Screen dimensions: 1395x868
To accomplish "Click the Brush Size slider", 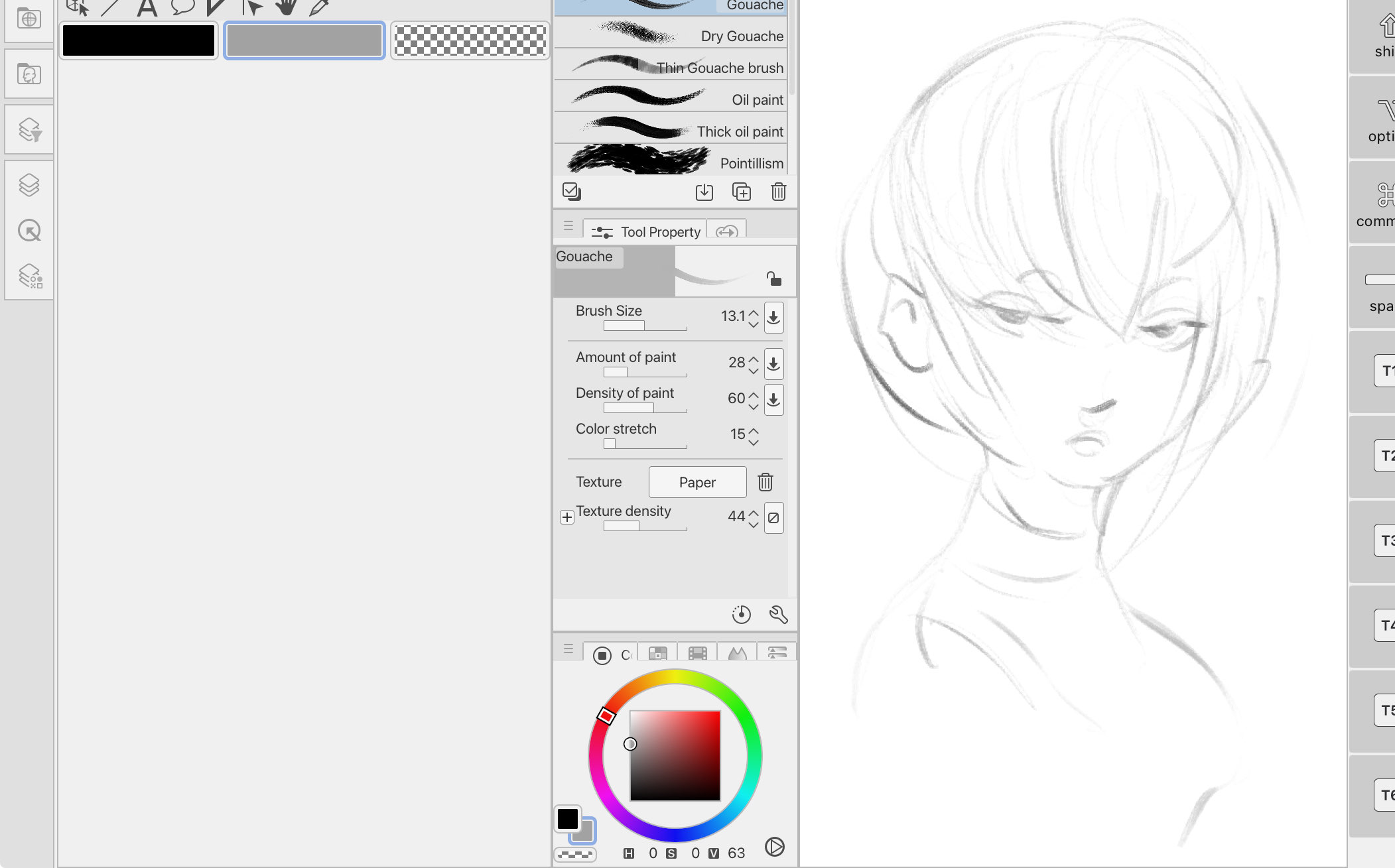I will click(645, 326).
